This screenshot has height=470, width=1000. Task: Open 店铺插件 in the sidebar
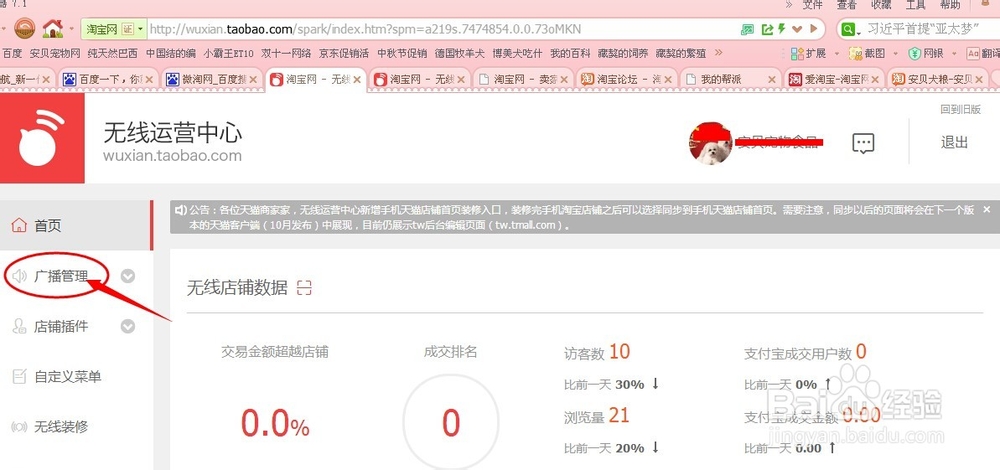(61, 327)
